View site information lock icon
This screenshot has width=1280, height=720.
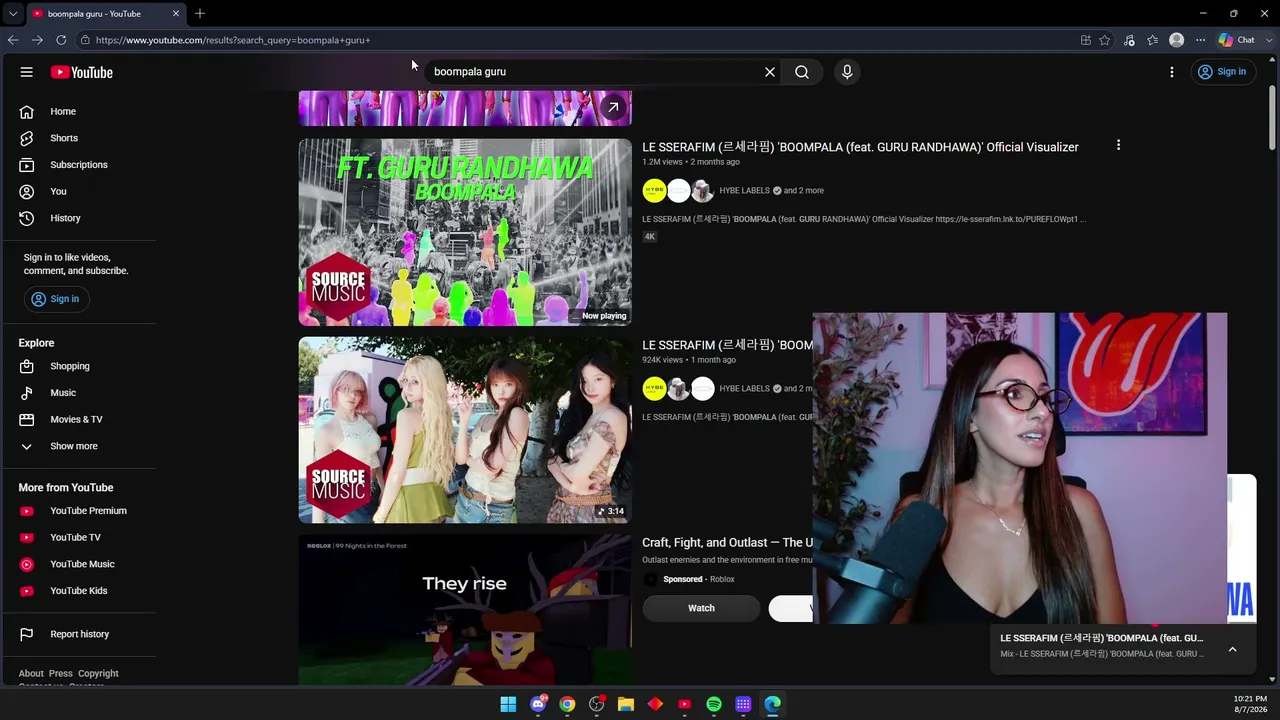click(x=86, y=40)
